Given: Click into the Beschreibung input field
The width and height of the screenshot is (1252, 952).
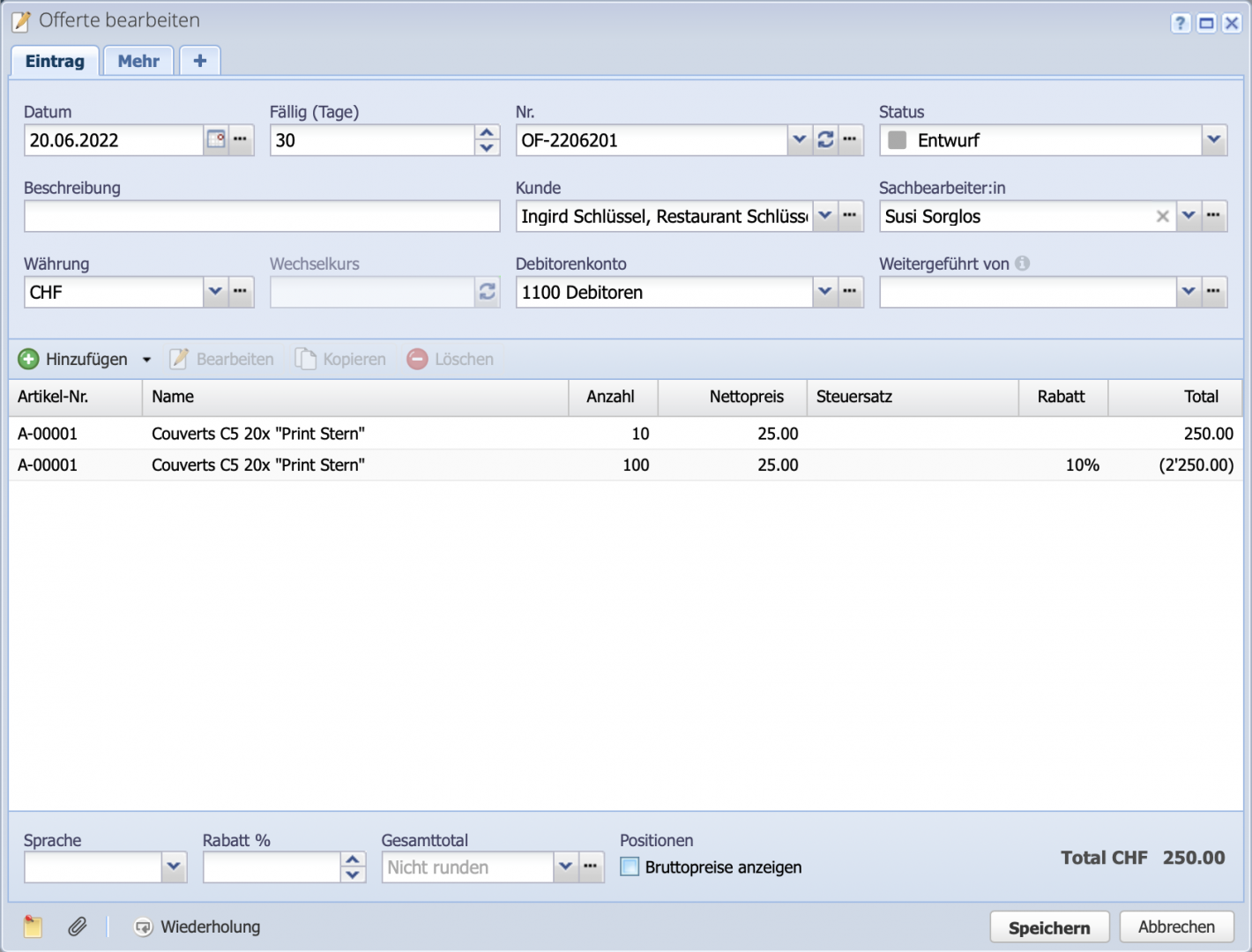Looking at the screenshot, I should pyautogui.click(x=262, y=216).
